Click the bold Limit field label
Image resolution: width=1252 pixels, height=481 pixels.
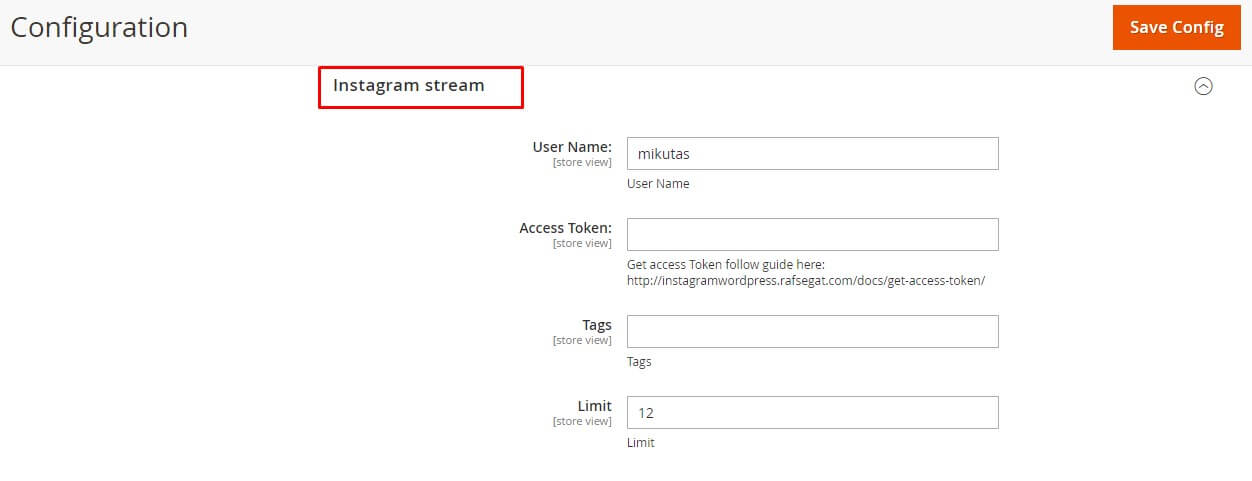click(x=594, y=406)
